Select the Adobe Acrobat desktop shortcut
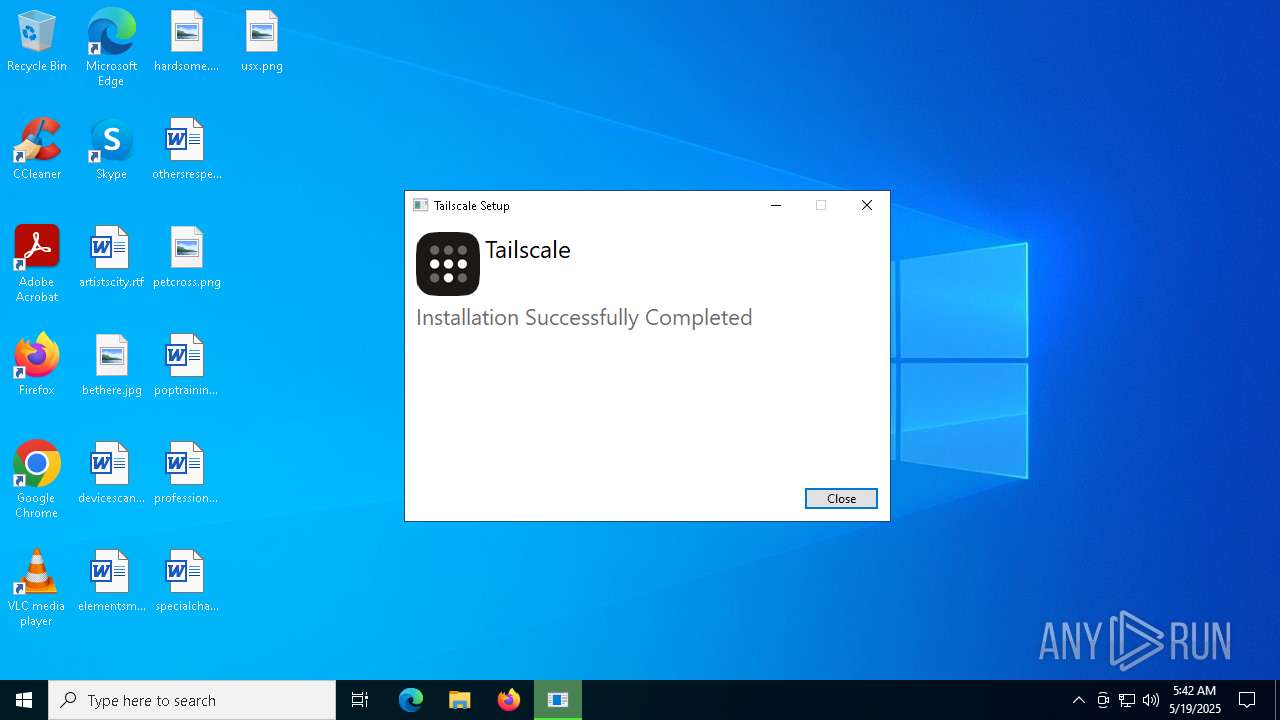The image size is (1280, 720). pyautogui.click(x=37, y=264)
